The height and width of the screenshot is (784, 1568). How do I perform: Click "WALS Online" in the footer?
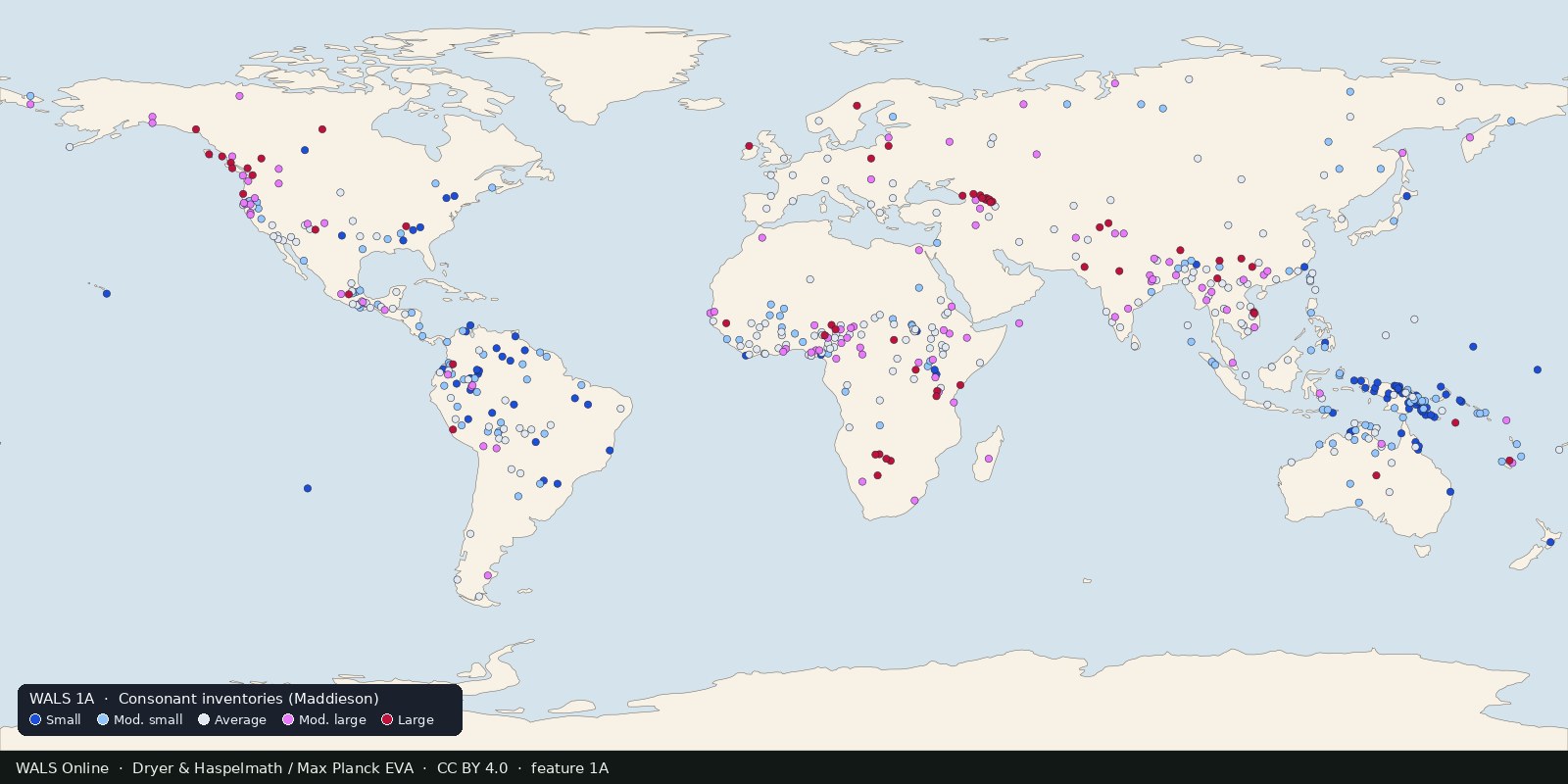pyautogui.click(x=62, y=768)
